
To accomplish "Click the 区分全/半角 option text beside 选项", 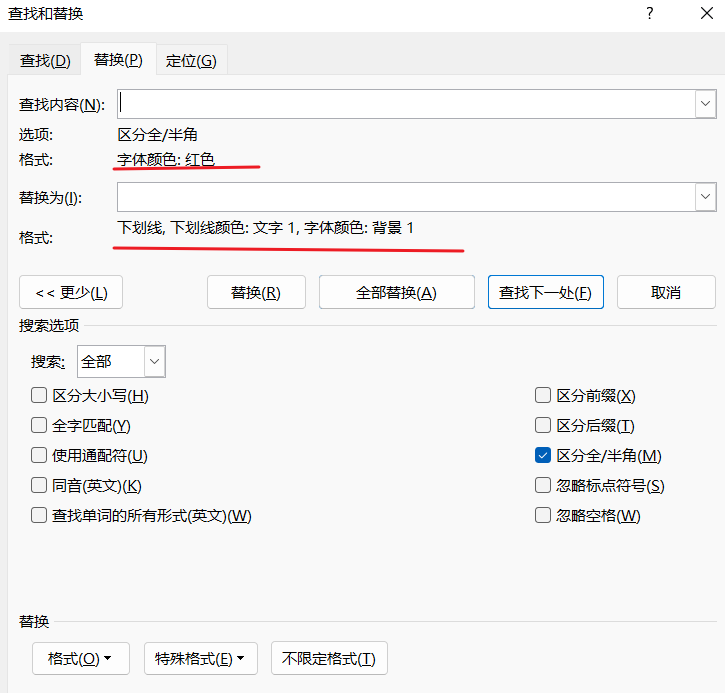I will (157, 135).
